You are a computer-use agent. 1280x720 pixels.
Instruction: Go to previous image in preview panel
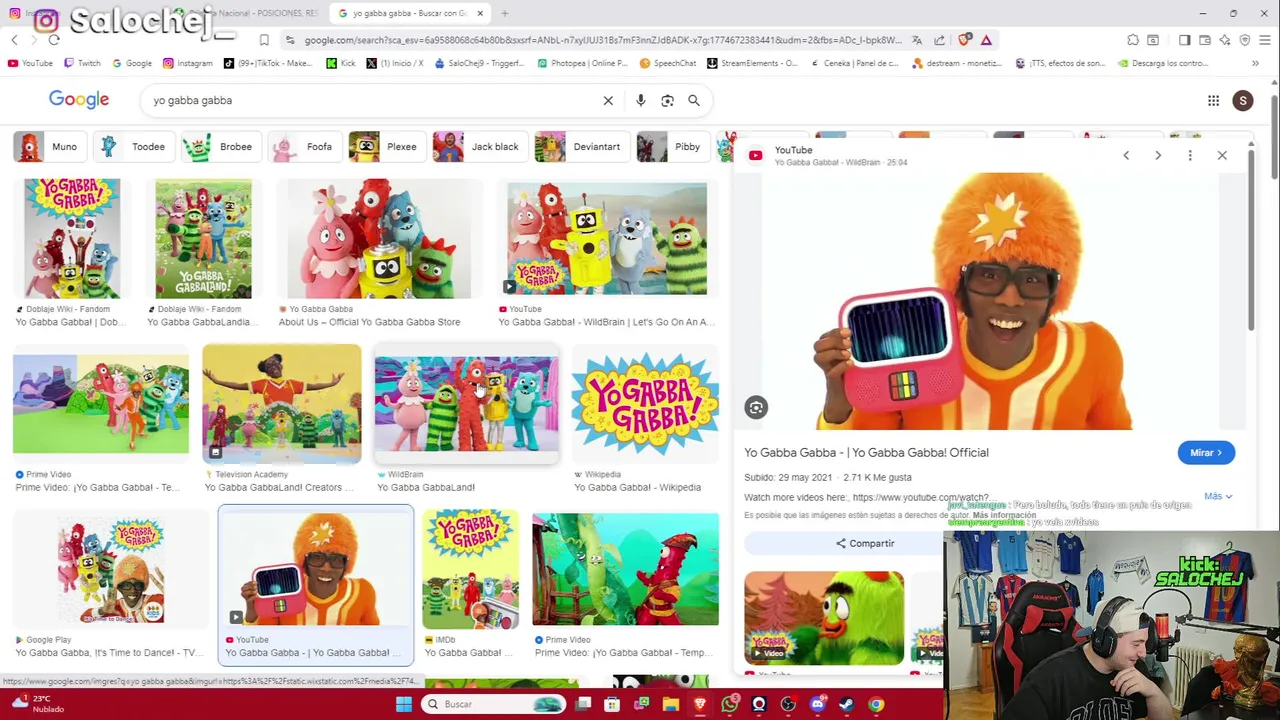tap(1126, 155)
